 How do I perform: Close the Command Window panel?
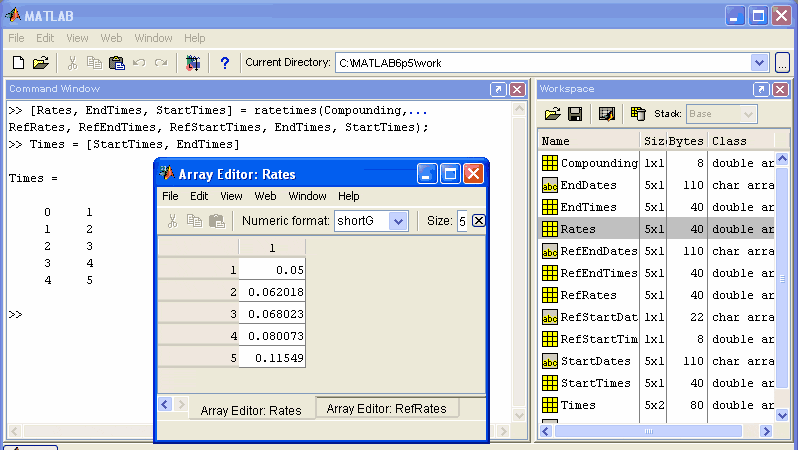click(x=517, y=89)
